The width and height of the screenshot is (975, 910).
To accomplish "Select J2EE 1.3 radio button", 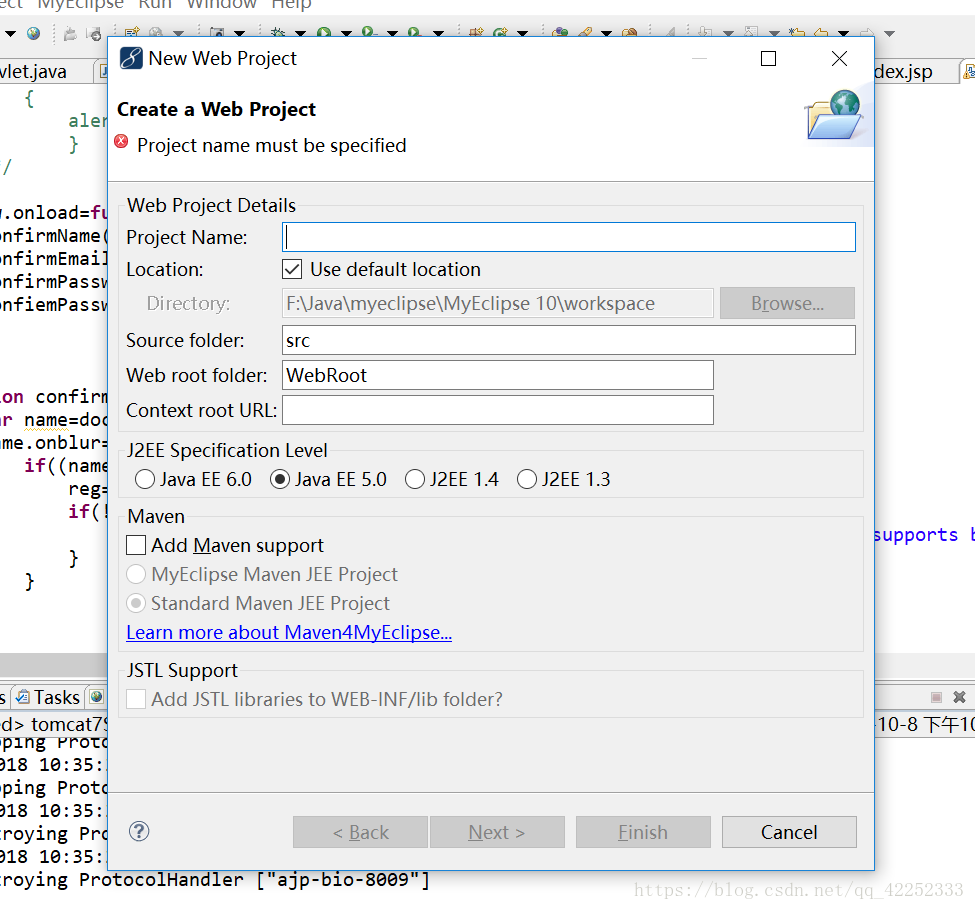I will [527, 479].
